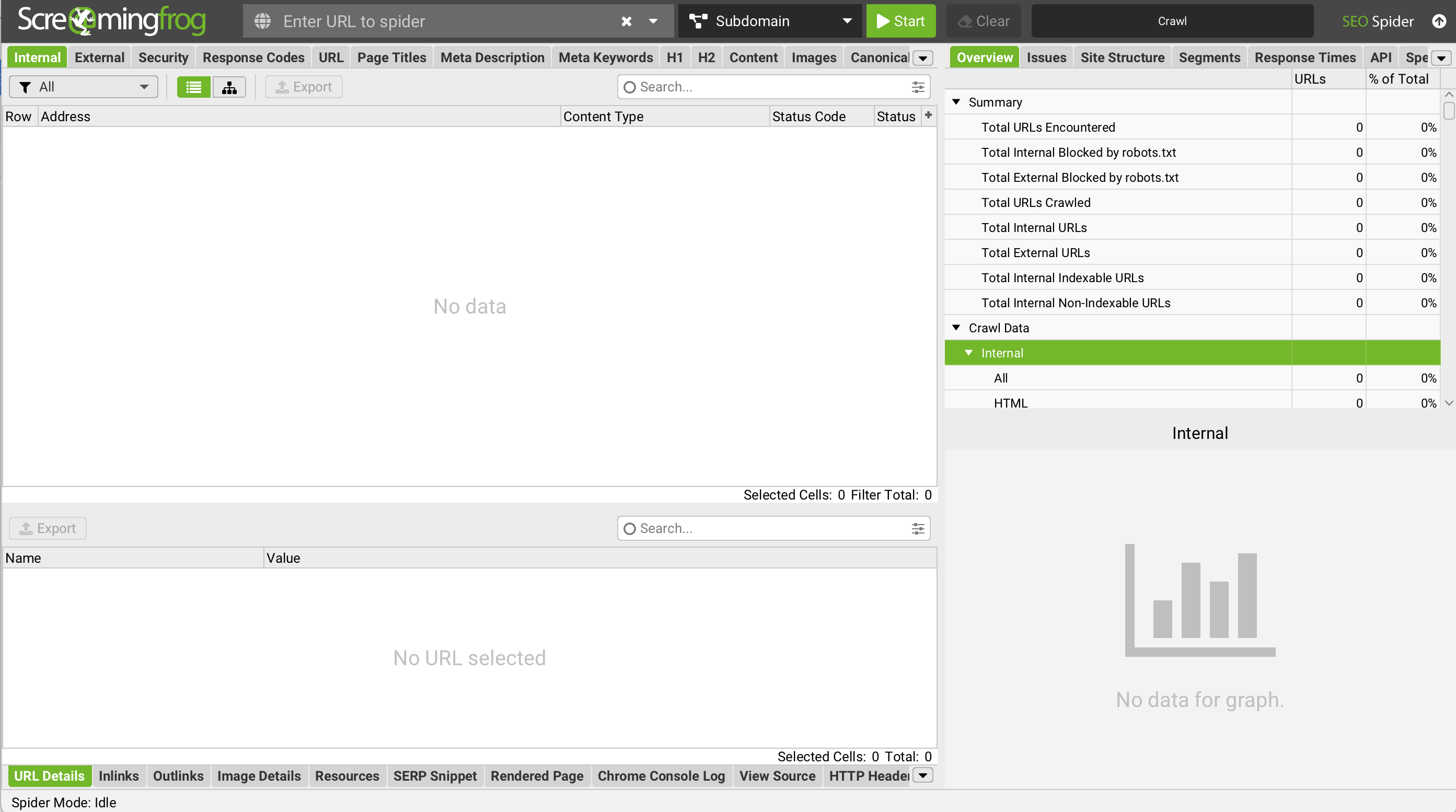Collapse the Summary section
Image resolution: width=1456 pixels, height=812 pixels.
click(956, 102)
